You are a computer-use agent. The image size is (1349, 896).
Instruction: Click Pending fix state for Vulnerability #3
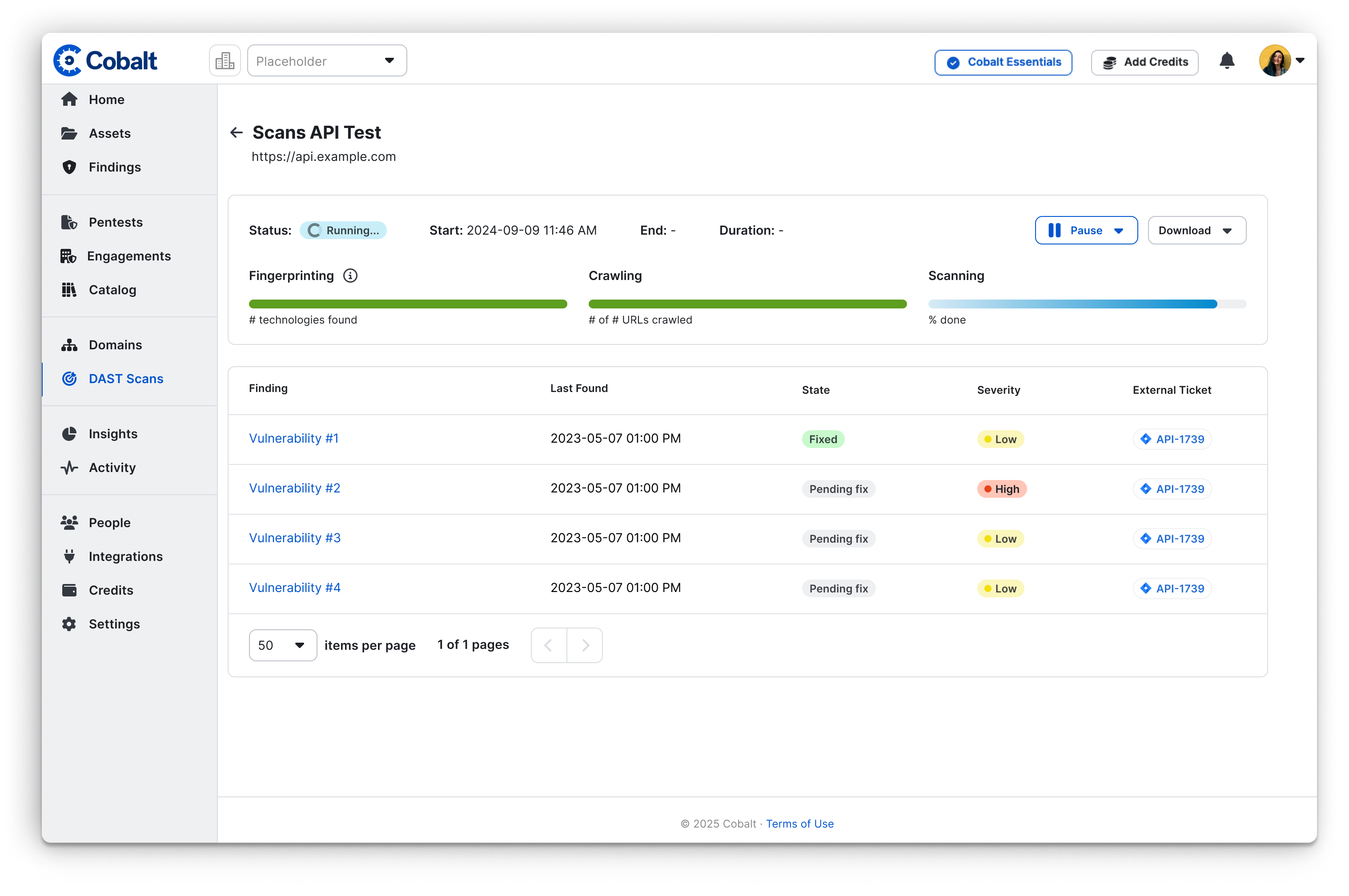click(838, 538)
